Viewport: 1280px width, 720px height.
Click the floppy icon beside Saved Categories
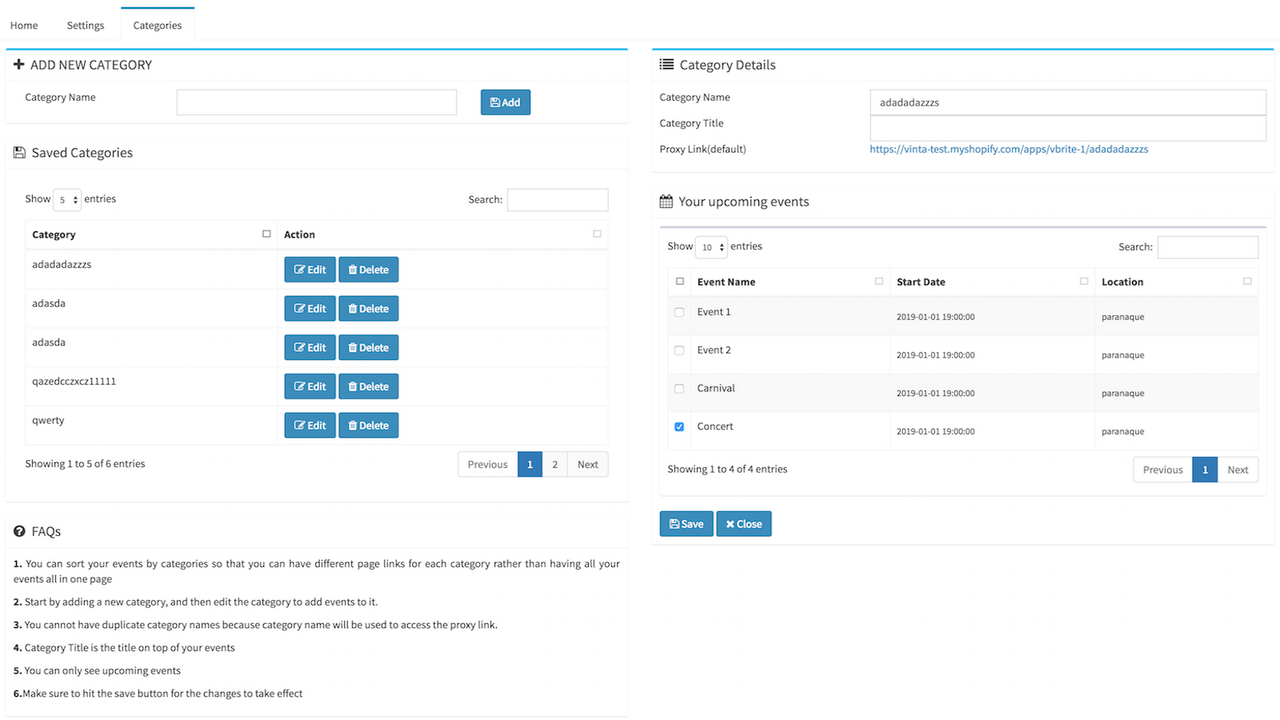point(19,153)
